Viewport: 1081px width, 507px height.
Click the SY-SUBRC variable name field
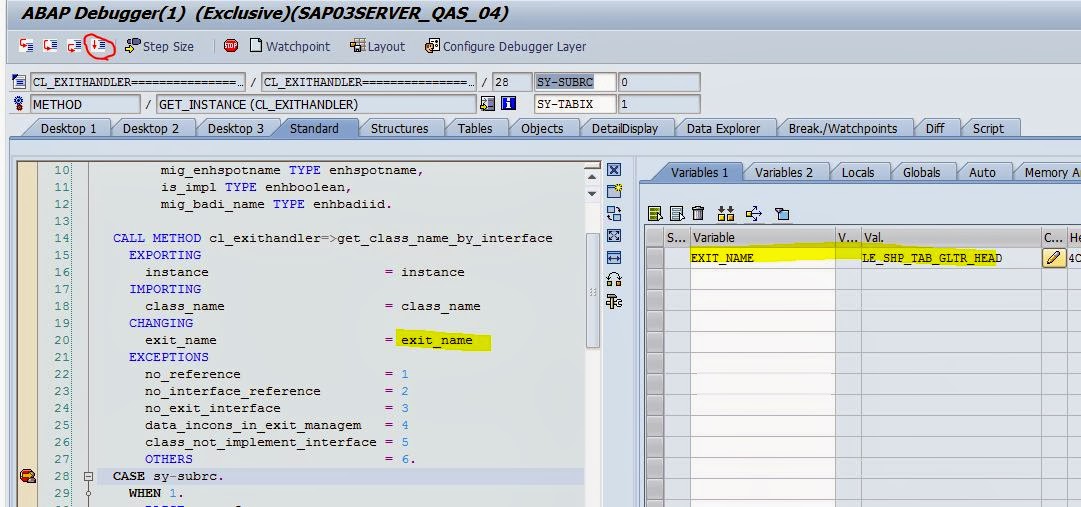pos(565,82)
